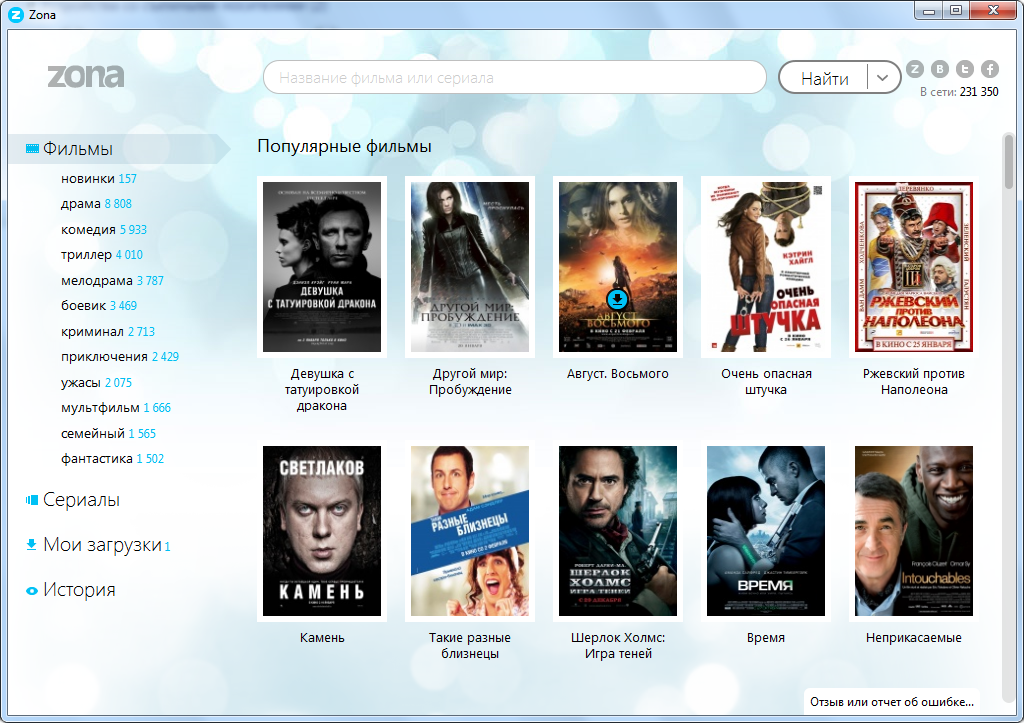1024x723 pixels.
Task: Open the Сериалы section
Action: click(x=82, y=500)
